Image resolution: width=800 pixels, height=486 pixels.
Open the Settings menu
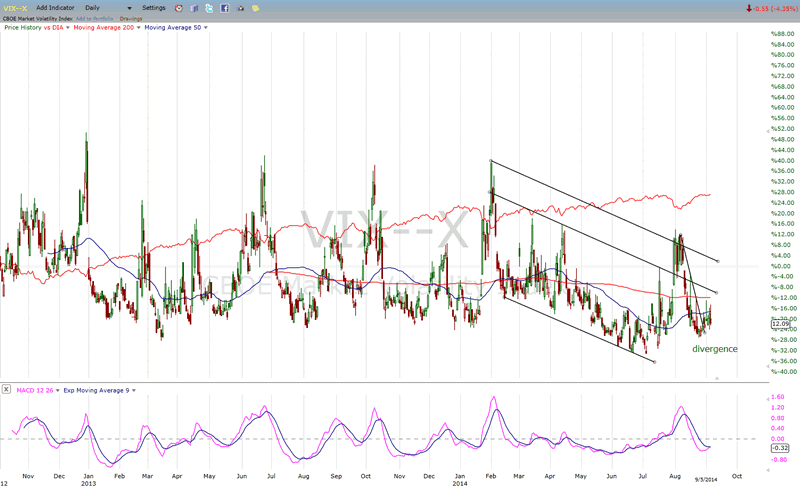tap(153, 8)
